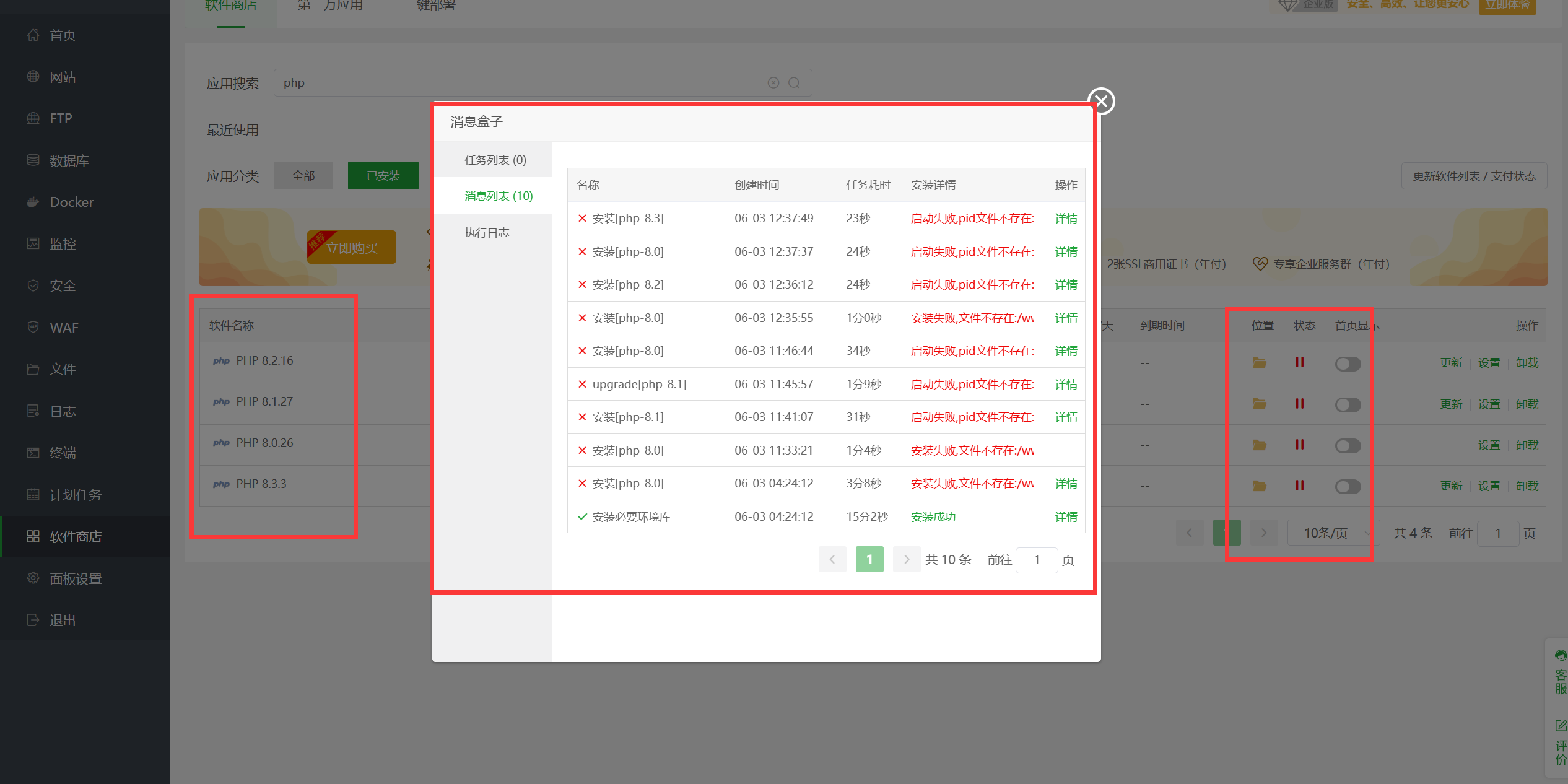Toggle homepage display for PHP 8.0.26
This screenshot has width=1568, height=784.
1348,446
